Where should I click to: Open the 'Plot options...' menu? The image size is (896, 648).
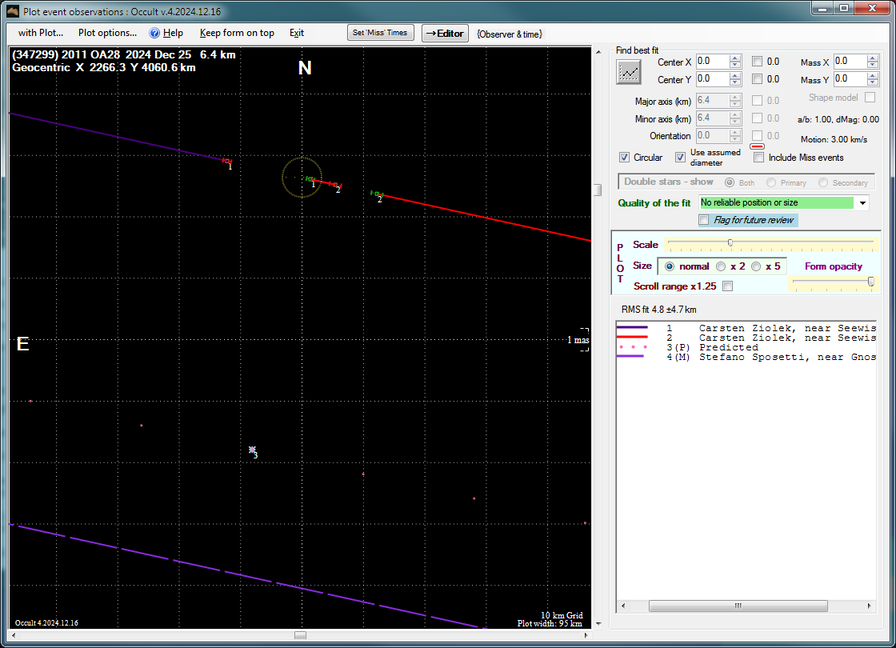coord(107,33)
